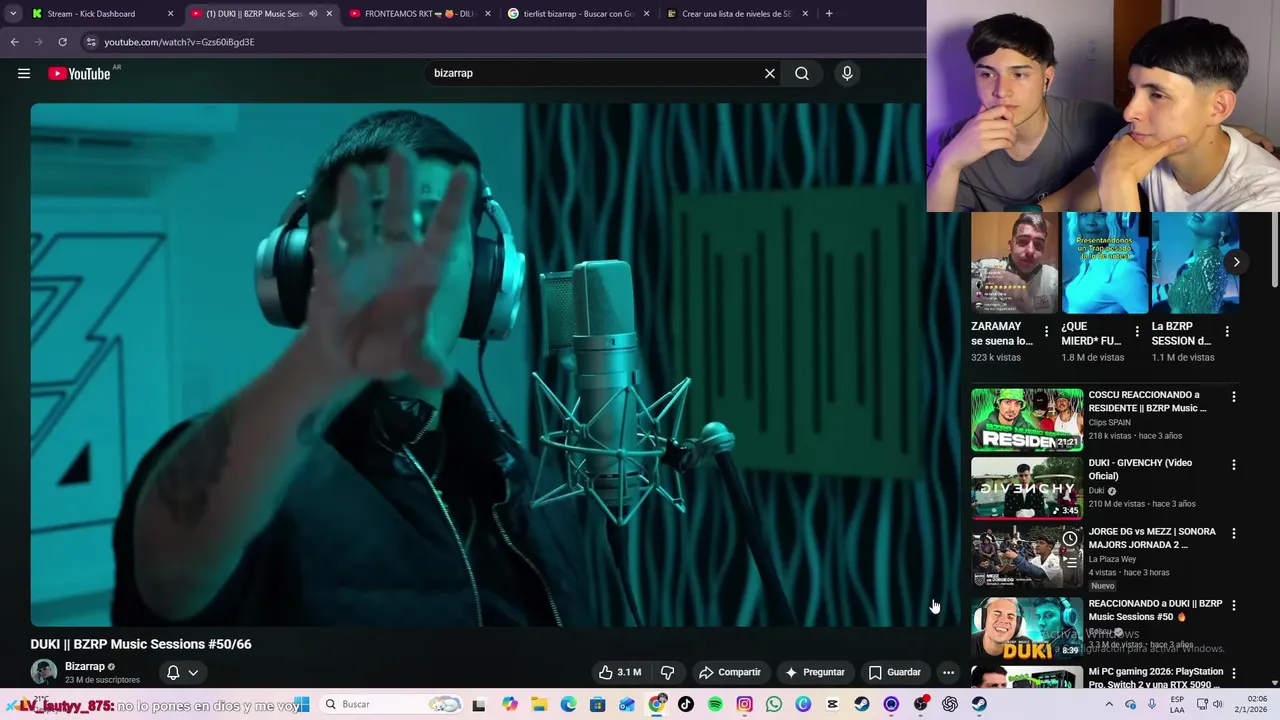Image resolution: width=1280 pixels, height=720 pixels.
Task: Close the Stream - Kick Dashboard tab
Action: 170,14
